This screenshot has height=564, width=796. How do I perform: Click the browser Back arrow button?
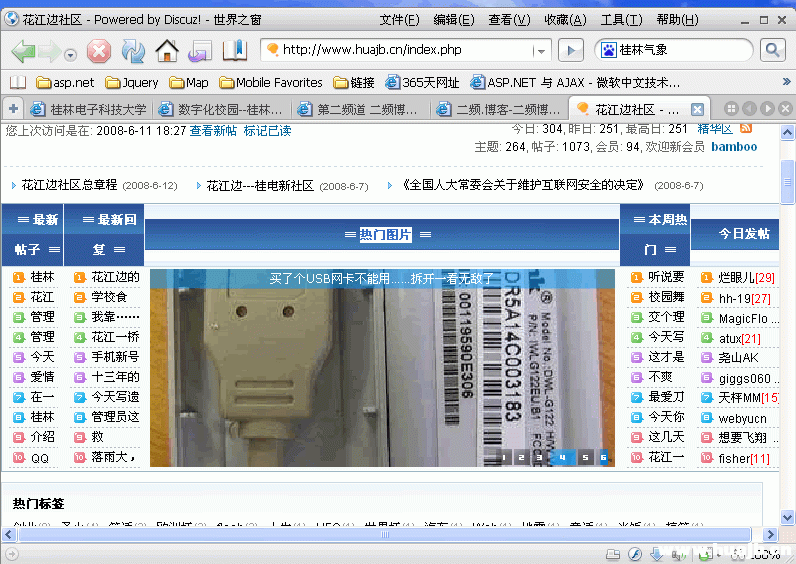pos(22,51)
